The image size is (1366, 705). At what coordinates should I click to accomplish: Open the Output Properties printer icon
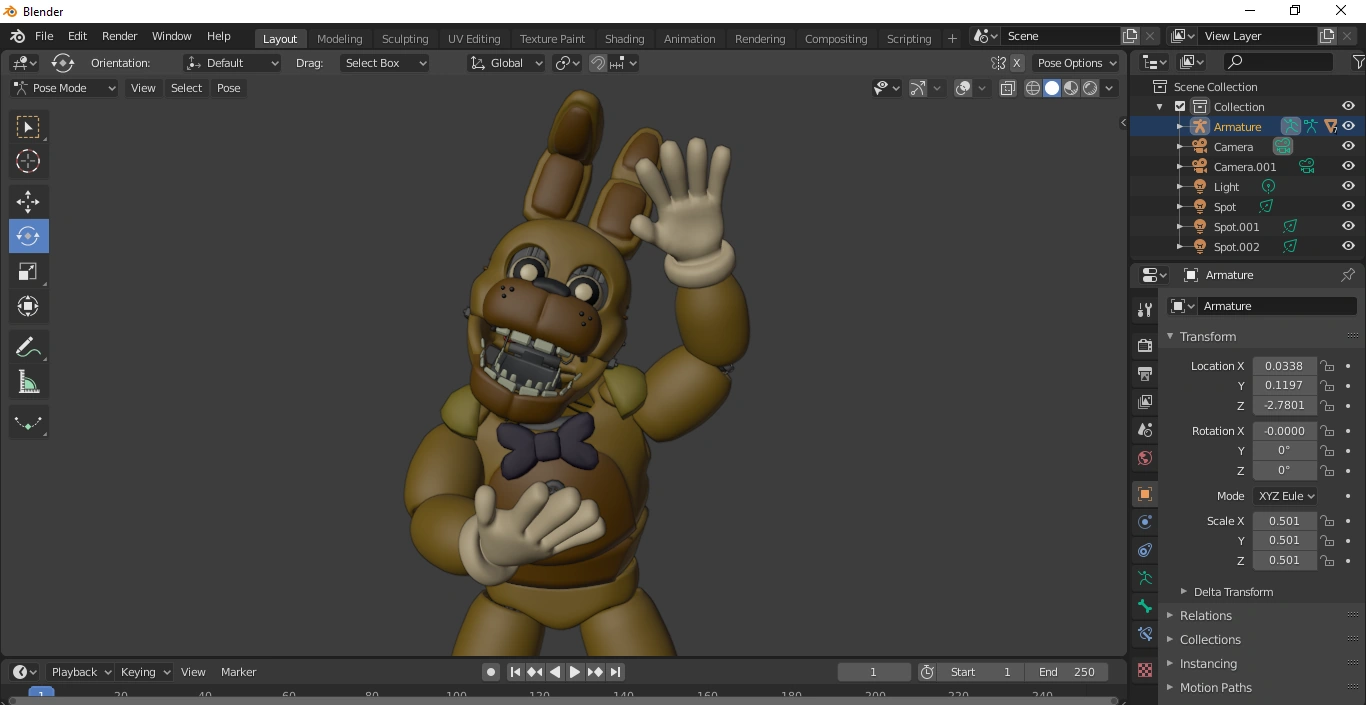coord(1144,373)
